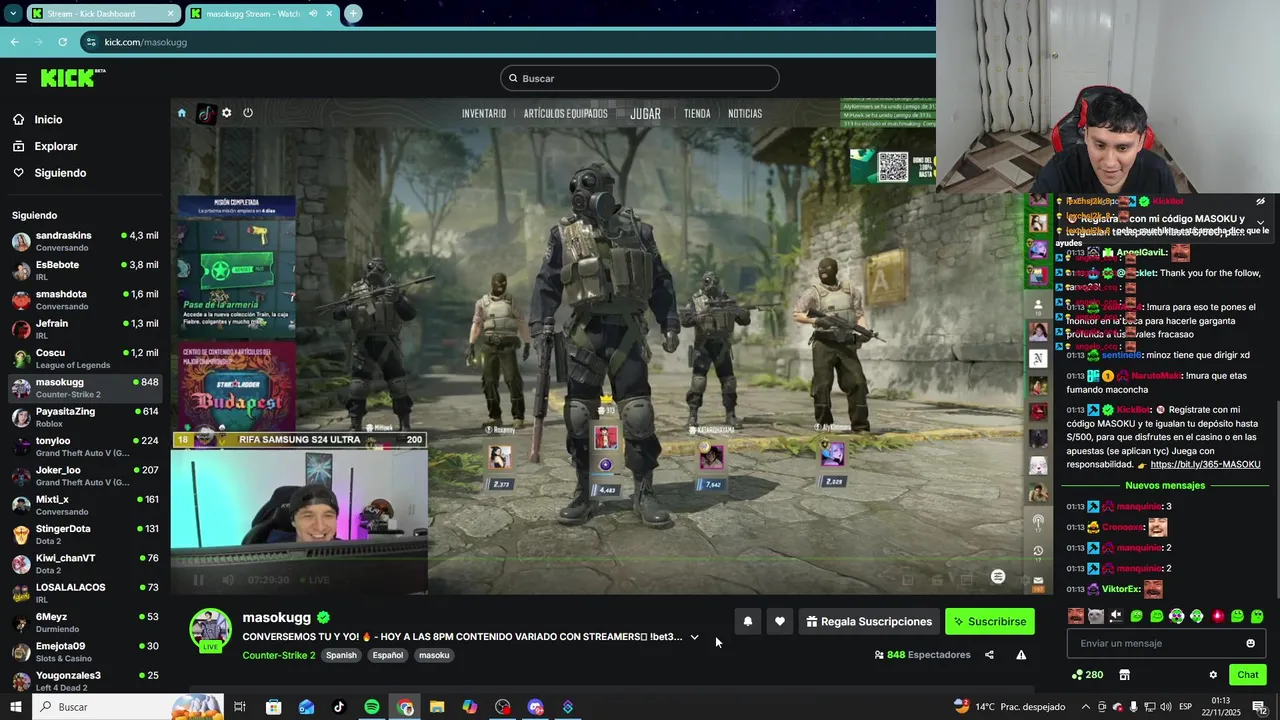Click the address bar kick.com/masokugg
Viewport: 1280px width, 720px height.
coord(146,42)
